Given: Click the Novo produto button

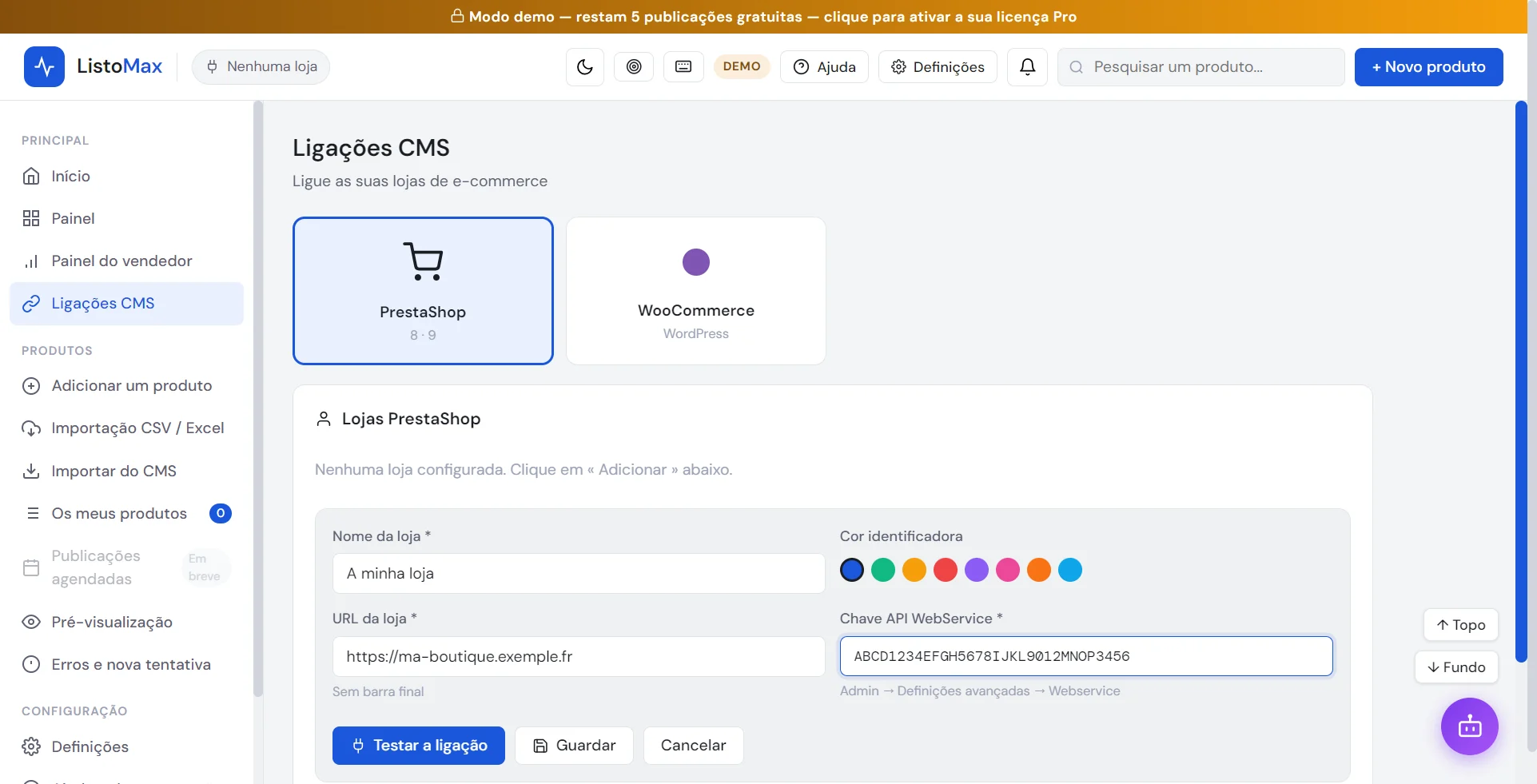Looking at the screenshot, I should (1428, 67).
